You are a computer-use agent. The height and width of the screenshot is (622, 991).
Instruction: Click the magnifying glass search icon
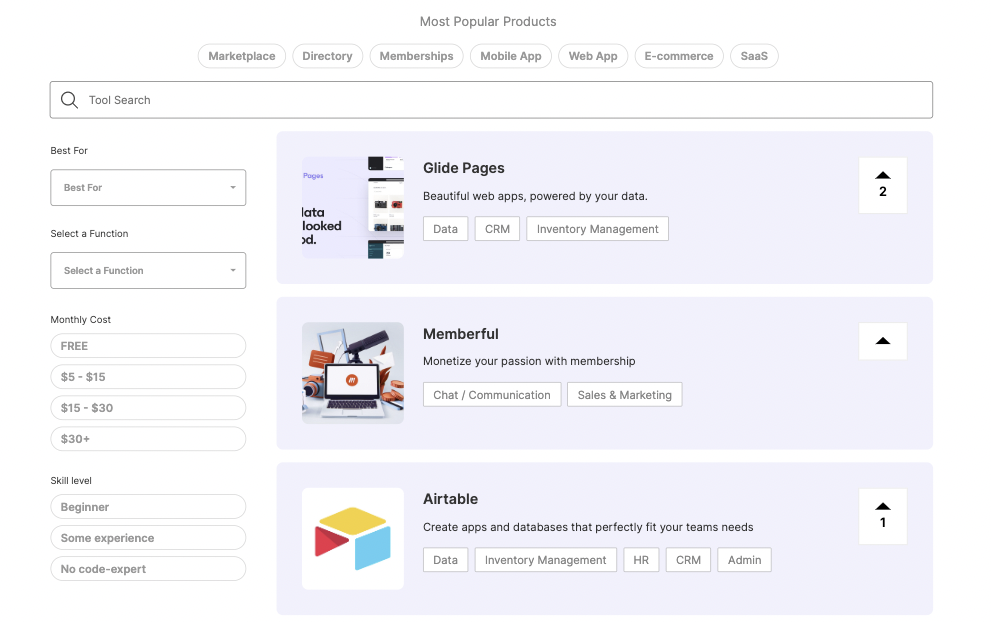click(x=69, y=100)
